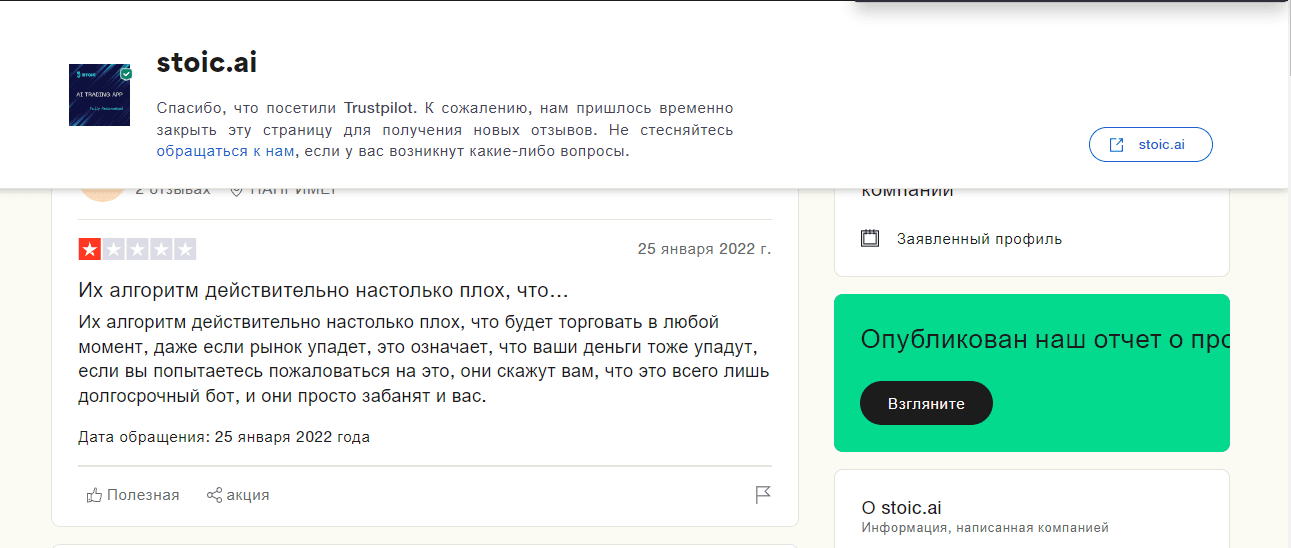Screen dimensions: 1291x548
Task: Click the one-star rating on the review
Action: tap(89, 249)
